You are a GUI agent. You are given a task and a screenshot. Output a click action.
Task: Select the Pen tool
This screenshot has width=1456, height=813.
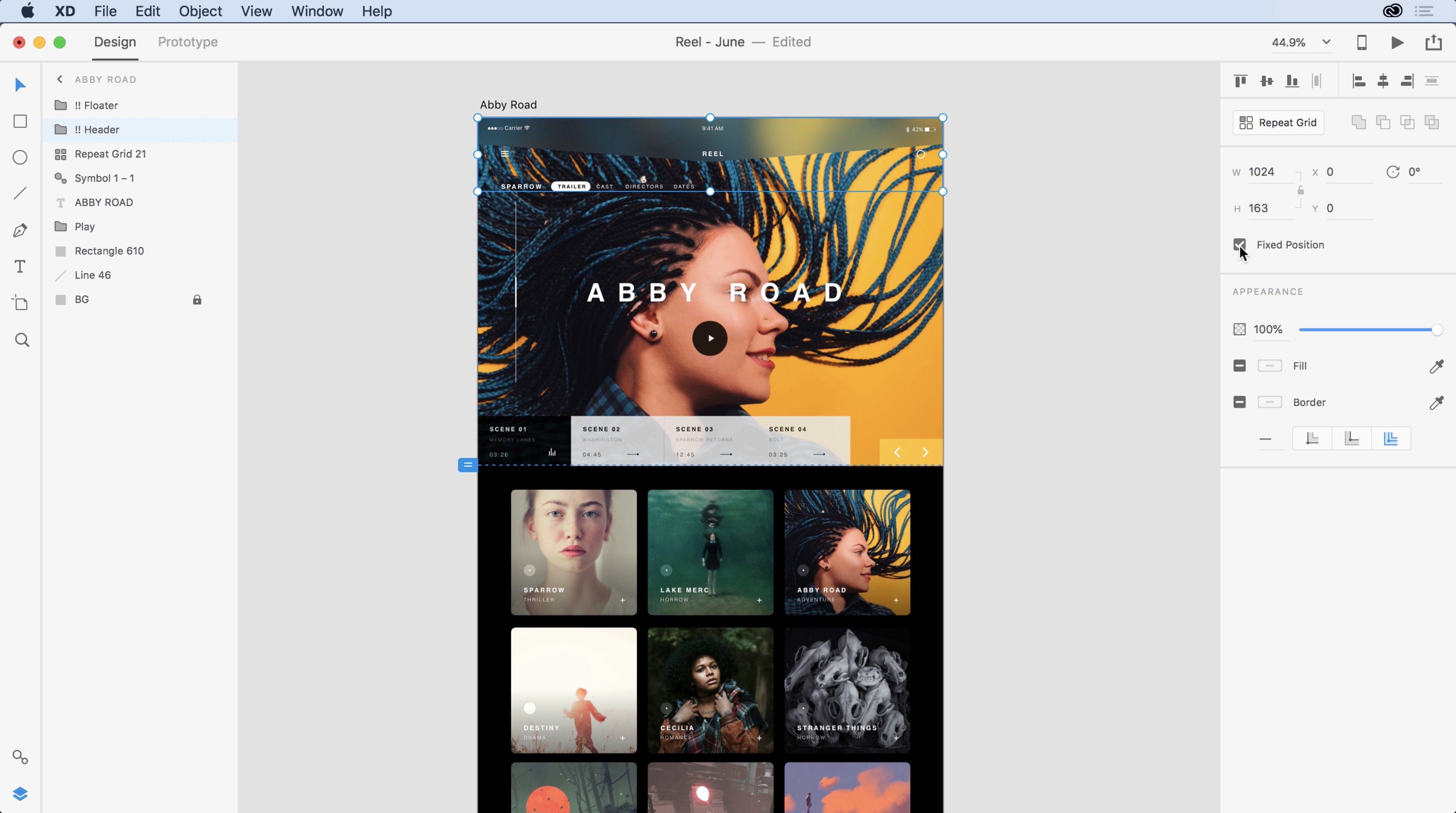pos(20,231)
